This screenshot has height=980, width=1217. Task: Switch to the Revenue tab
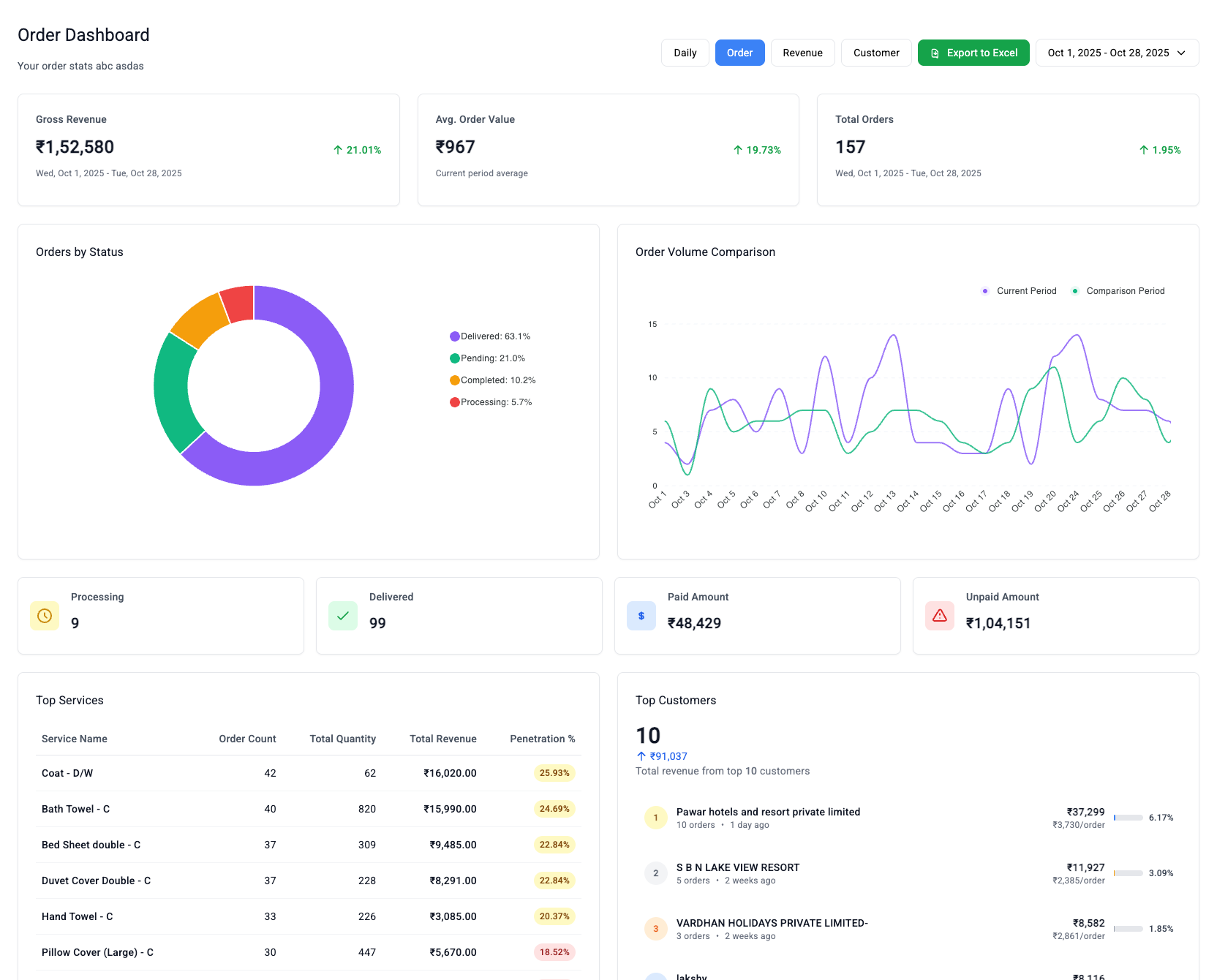(x=802, y=52)
